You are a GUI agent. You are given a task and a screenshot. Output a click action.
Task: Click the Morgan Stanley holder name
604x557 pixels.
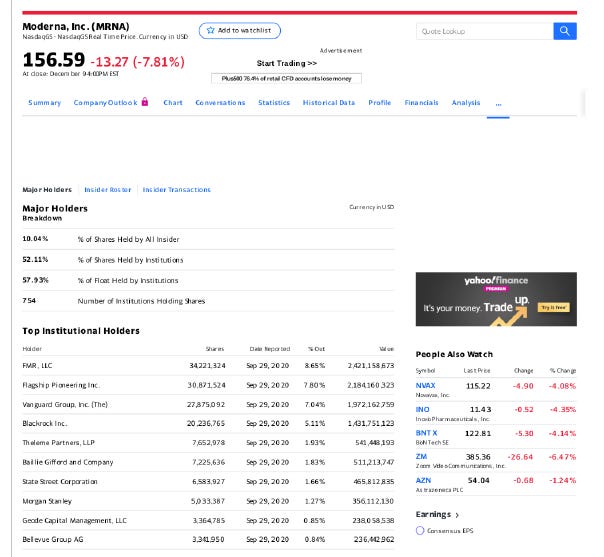[x=47, y=501]
